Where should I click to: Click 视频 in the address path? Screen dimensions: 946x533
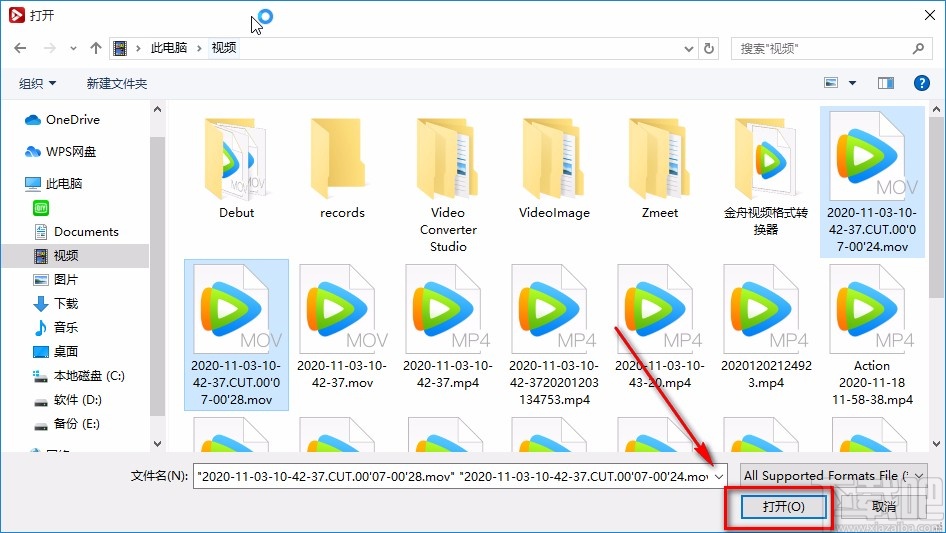(223, 48)
